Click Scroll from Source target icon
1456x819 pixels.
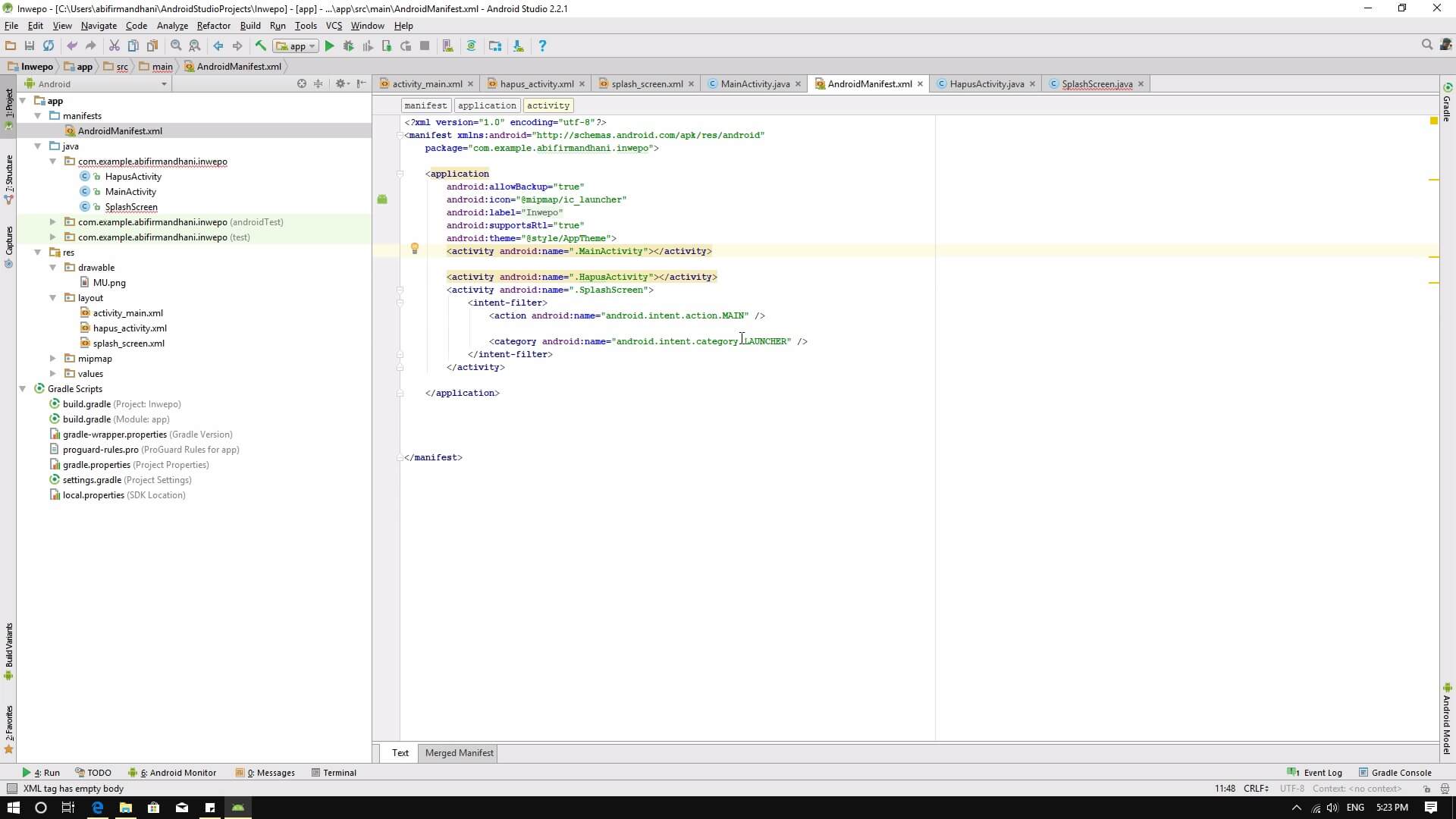[x=301, y=84]
